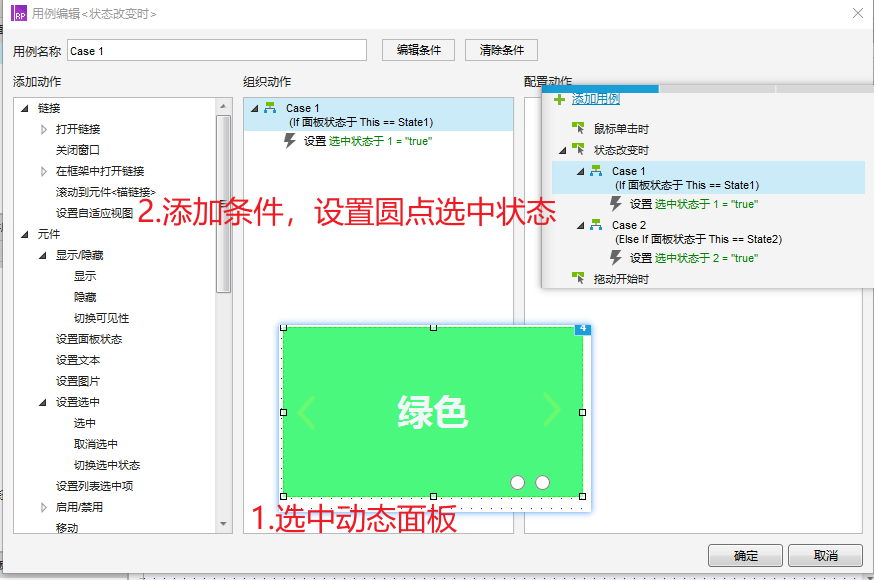874x580 pixels.
Task: Click the 清除条件 button
Action: pos(501,50)
